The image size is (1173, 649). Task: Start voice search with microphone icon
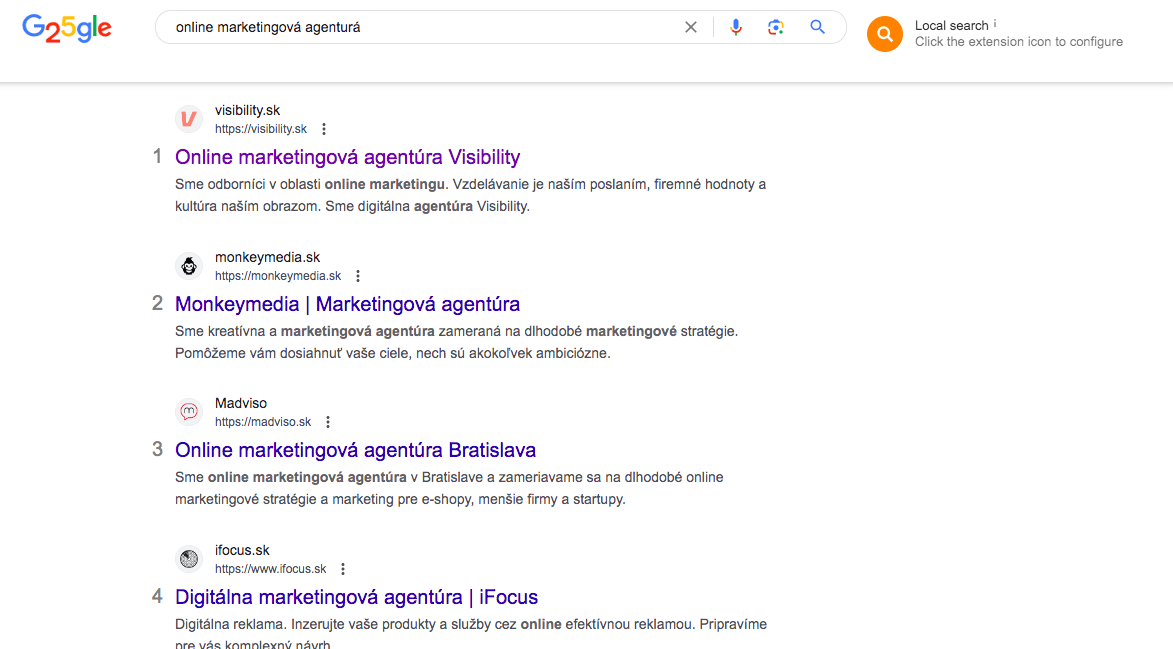click(736, 28)
